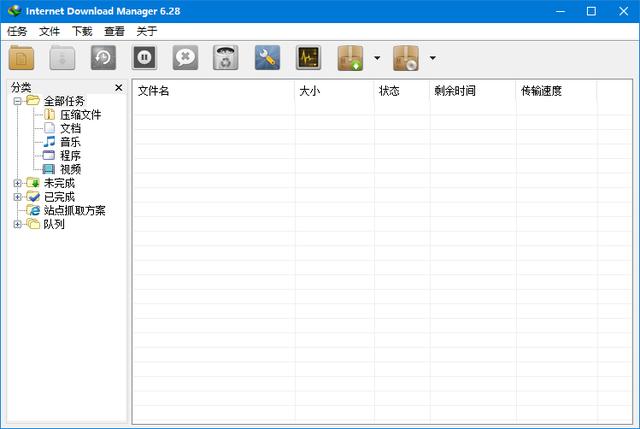Select the 压缩文件 category
The height and width of the screenshot is (429, 640).
coord(80,115)
